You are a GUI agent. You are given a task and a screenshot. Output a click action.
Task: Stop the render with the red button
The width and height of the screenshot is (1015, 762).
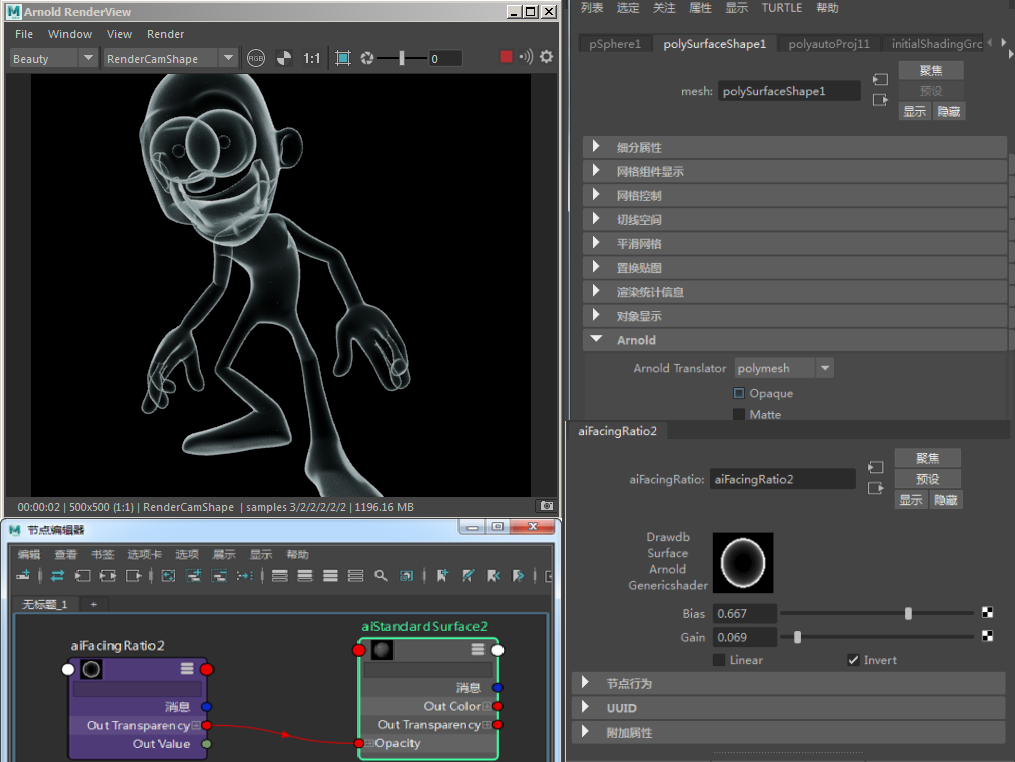click(506, 57)
